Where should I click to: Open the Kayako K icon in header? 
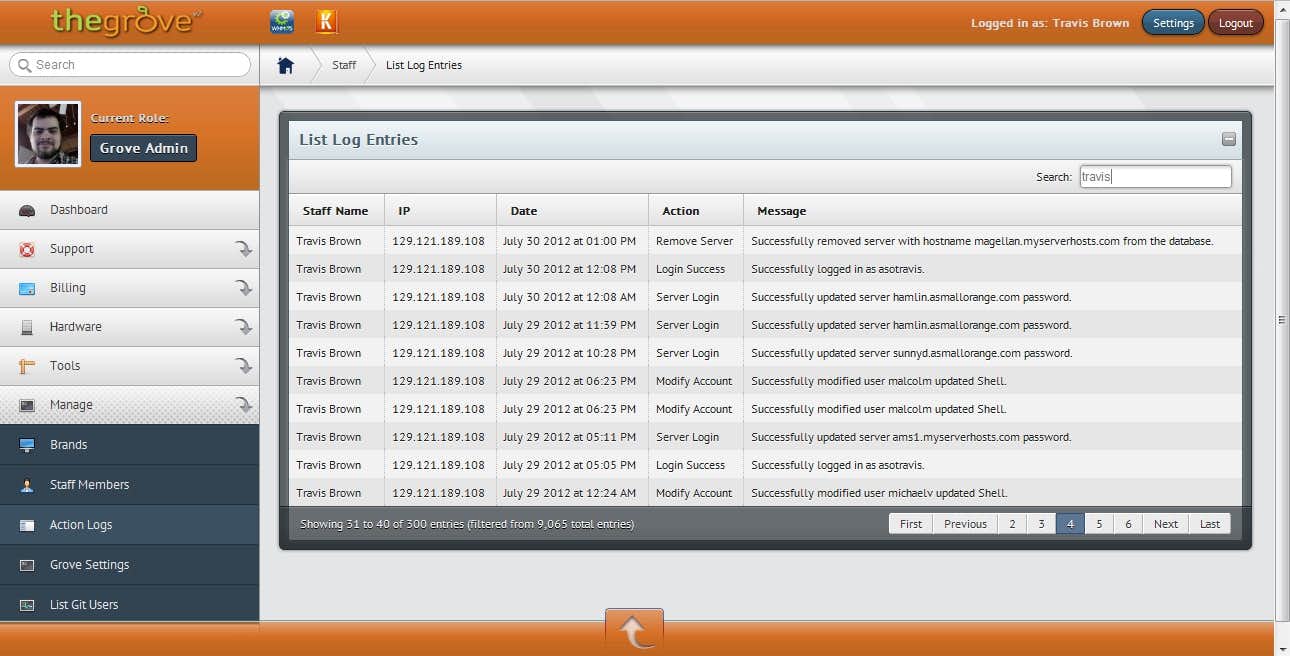tap(326, 22)
